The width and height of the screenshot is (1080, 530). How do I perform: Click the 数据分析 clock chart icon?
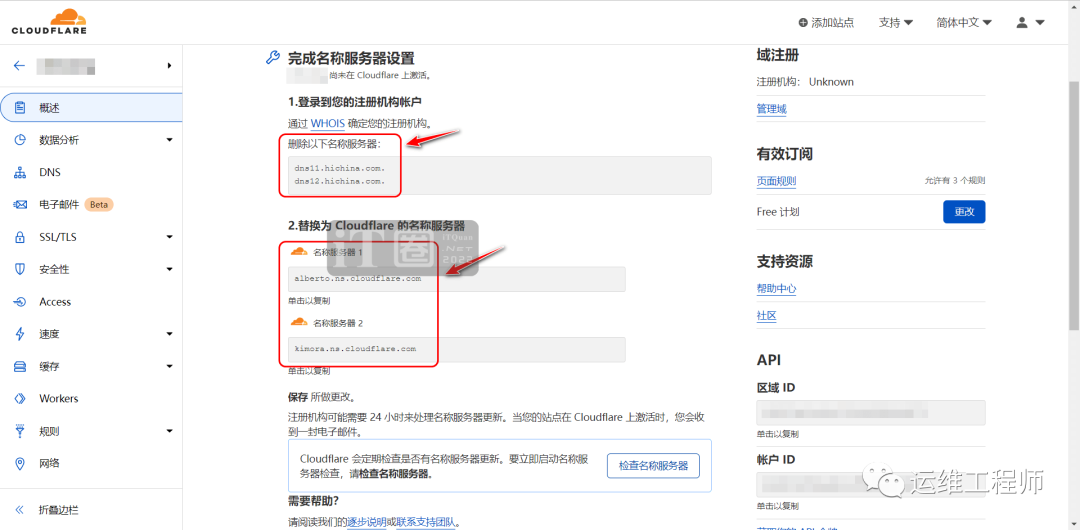pos(20,140)
